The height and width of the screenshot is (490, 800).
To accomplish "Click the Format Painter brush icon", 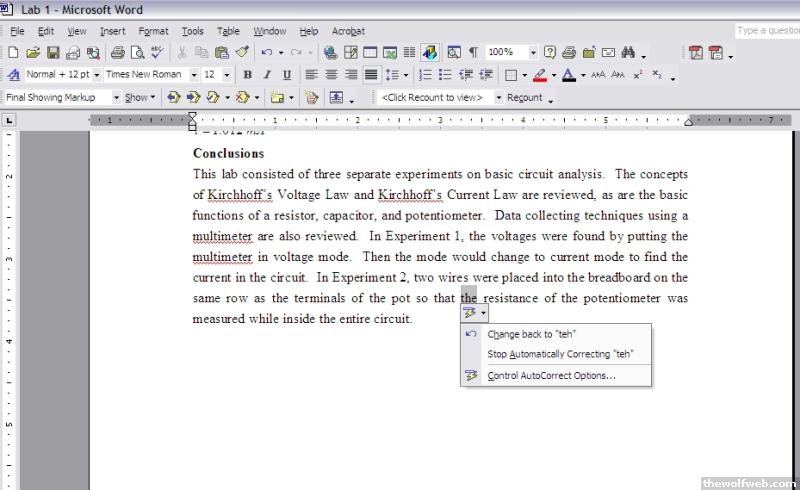I will click(241, 52).
